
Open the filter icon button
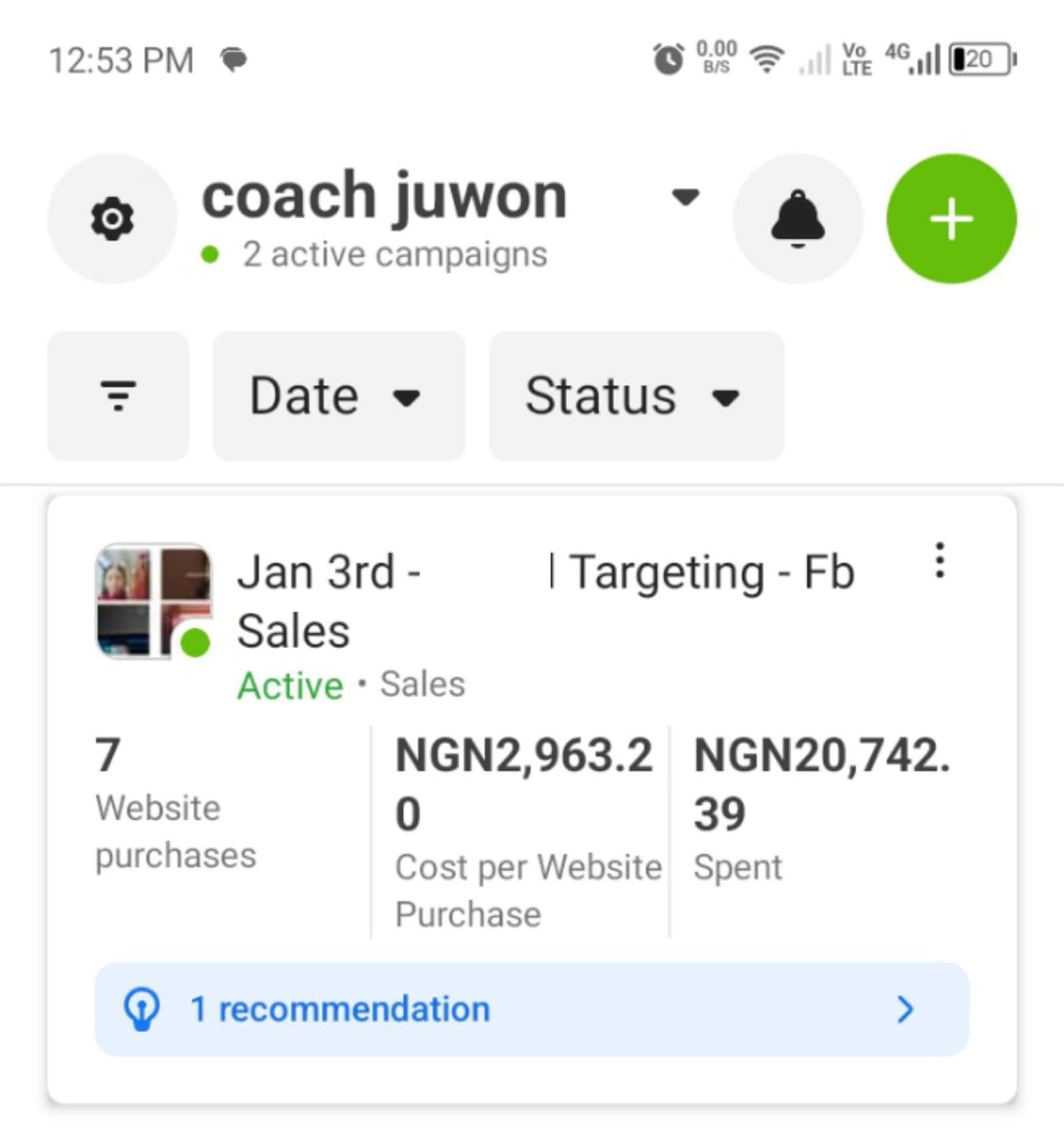[118, 396]
